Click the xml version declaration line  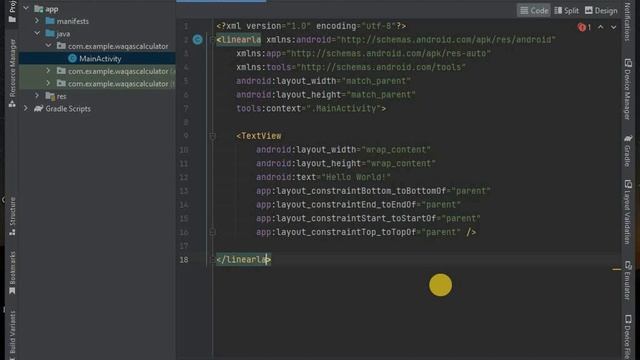(x=311, y=26)
